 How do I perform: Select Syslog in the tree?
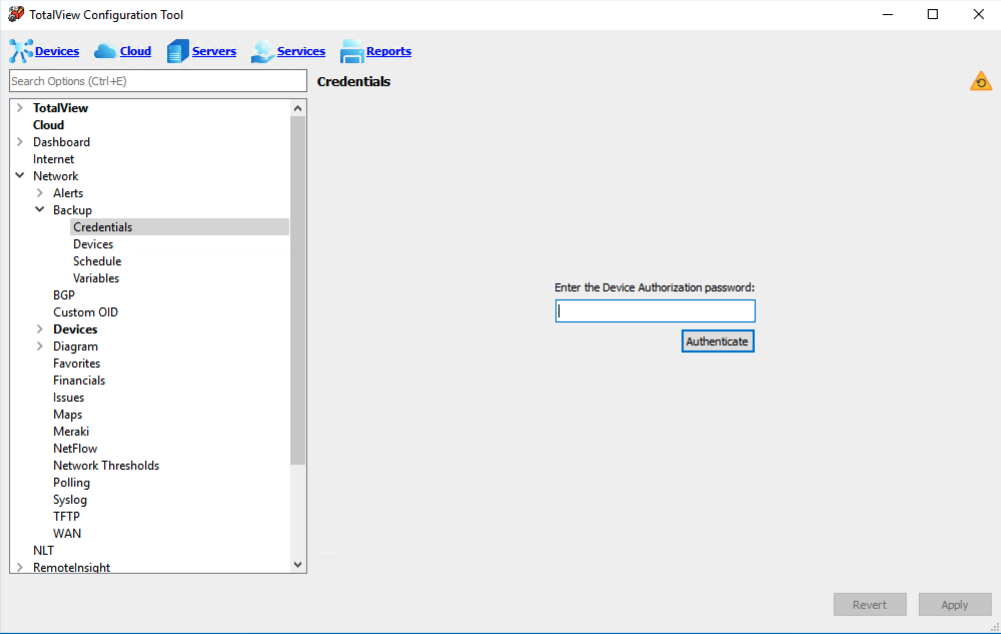click(70, 499)
